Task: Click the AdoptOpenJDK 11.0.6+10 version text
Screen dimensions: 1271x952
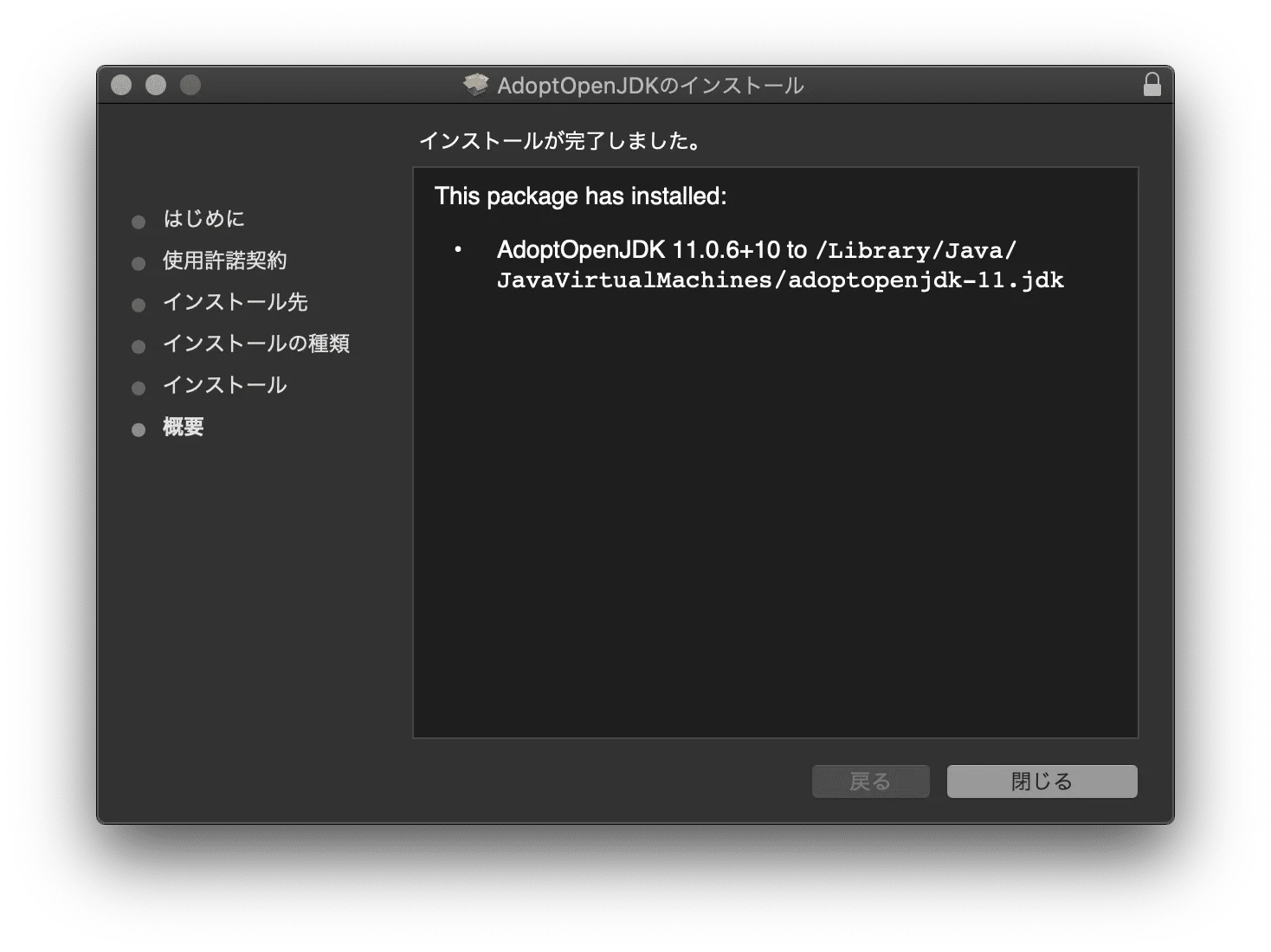Action: pos(638,250)
